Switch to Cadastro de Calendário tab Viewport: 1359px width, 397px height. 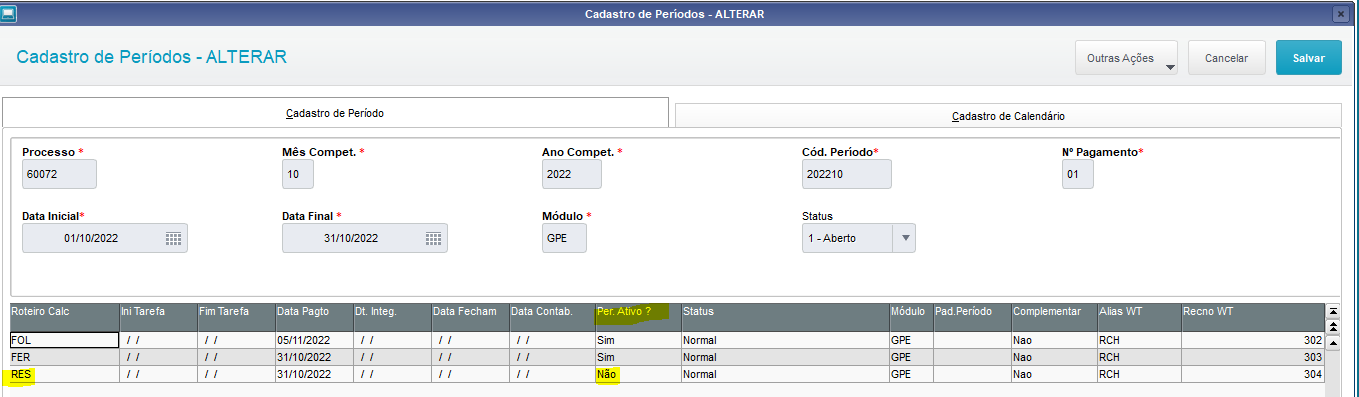pyautogui.click(x=1008, y=116)
